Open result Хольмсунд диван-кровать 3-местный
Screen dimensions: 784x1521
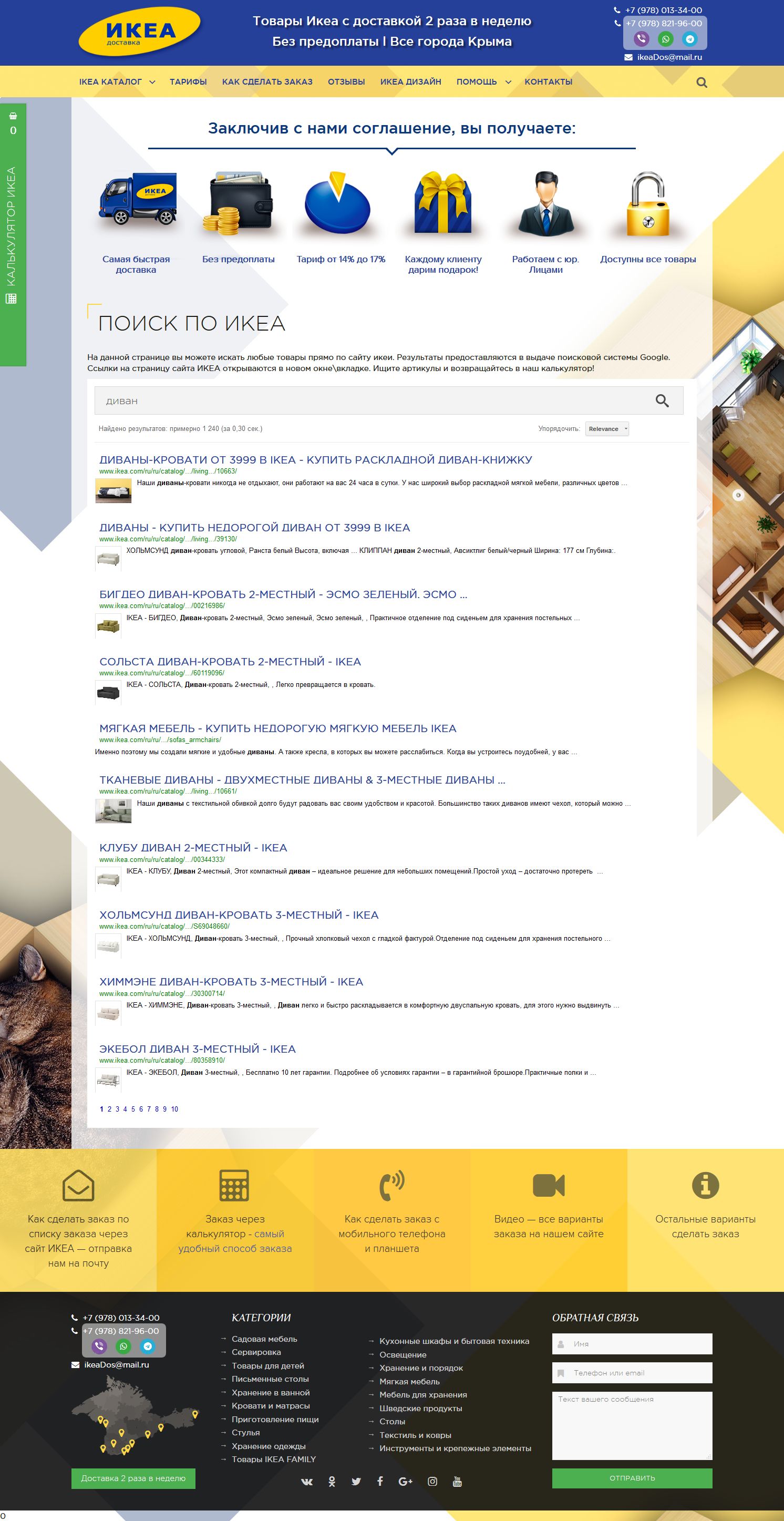pyautogui.click(x=239, y=915)
